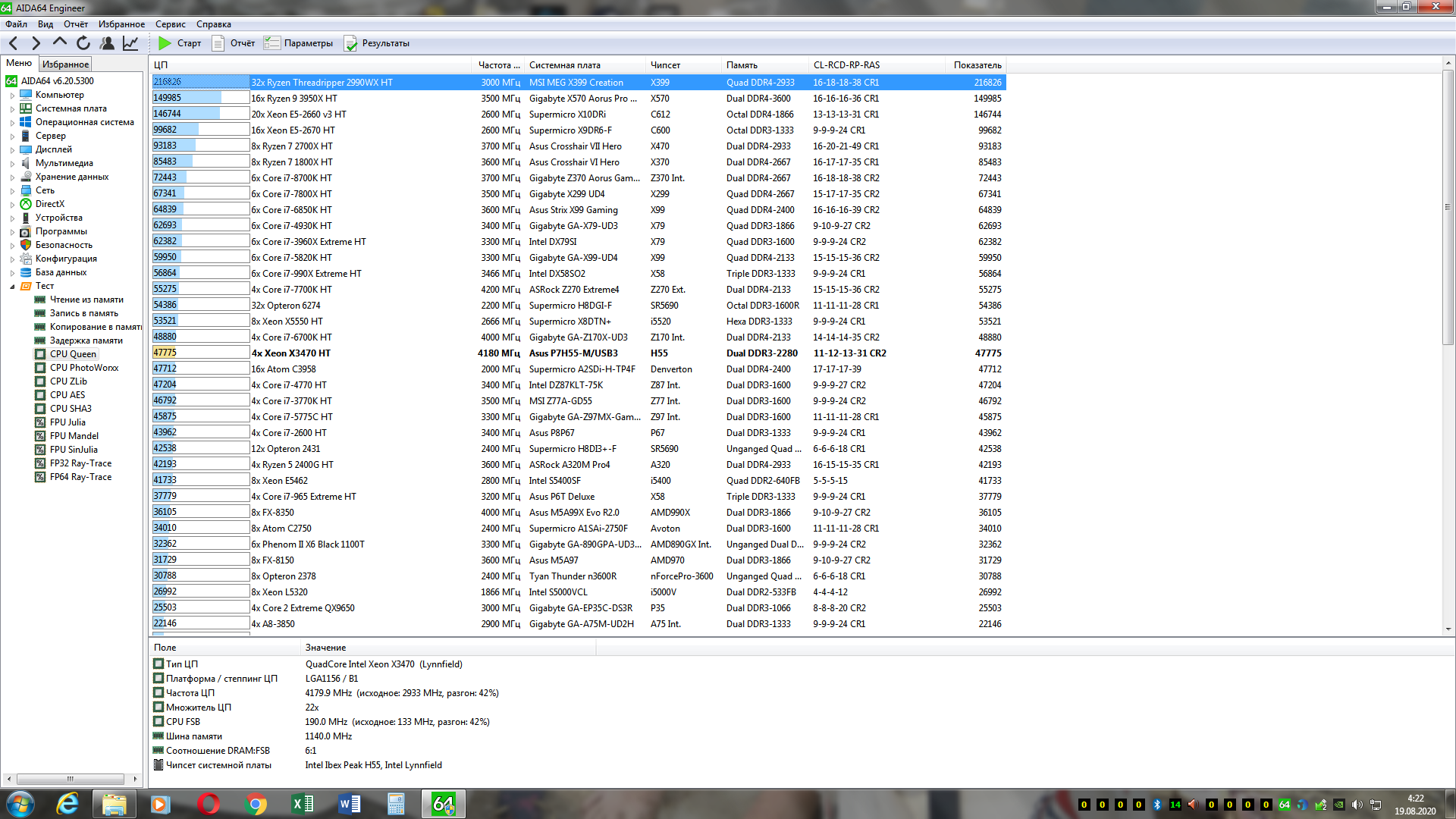Viewport: 1456px width, 819px height.
Task: Click the Back navigation arrow
Action: (x=13, y=43)
